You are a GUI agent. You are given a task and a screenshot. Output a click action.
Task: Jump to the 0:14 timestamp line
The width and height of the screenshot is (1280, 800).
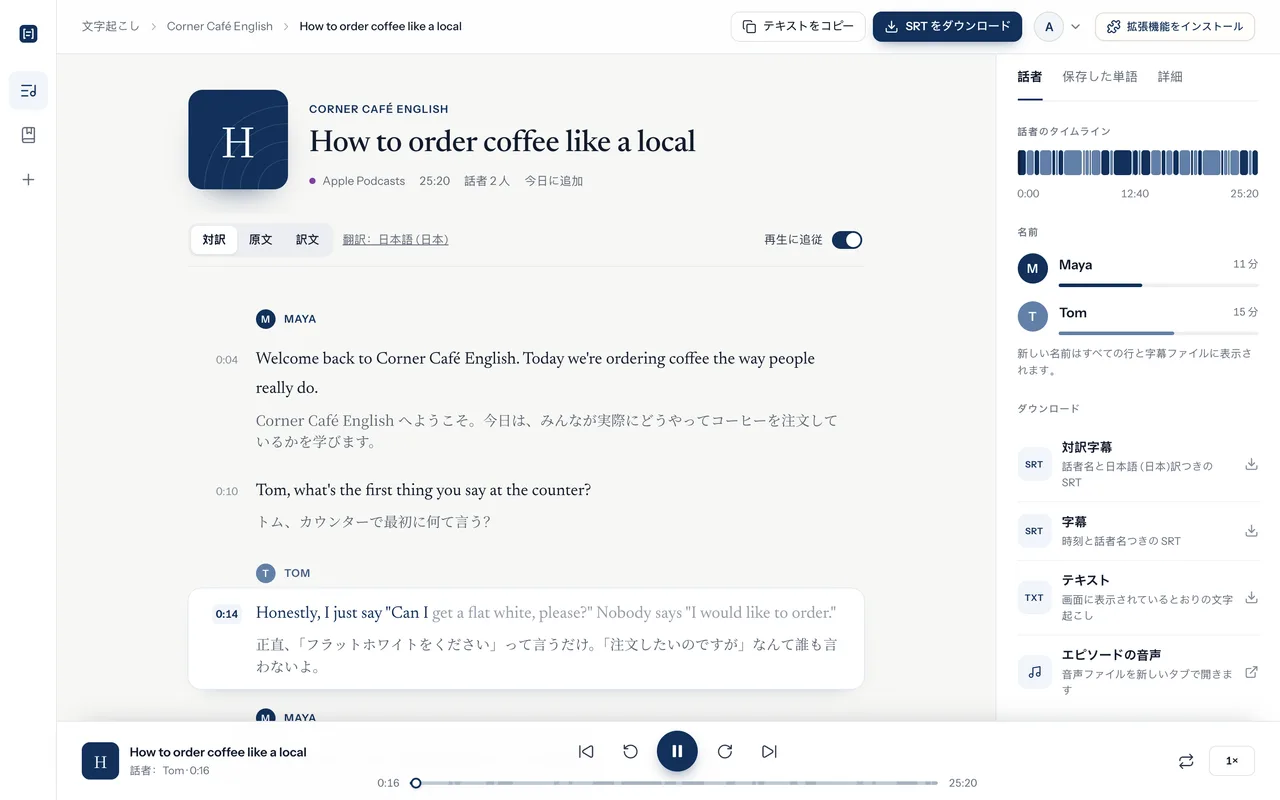[x=227, y=614]
